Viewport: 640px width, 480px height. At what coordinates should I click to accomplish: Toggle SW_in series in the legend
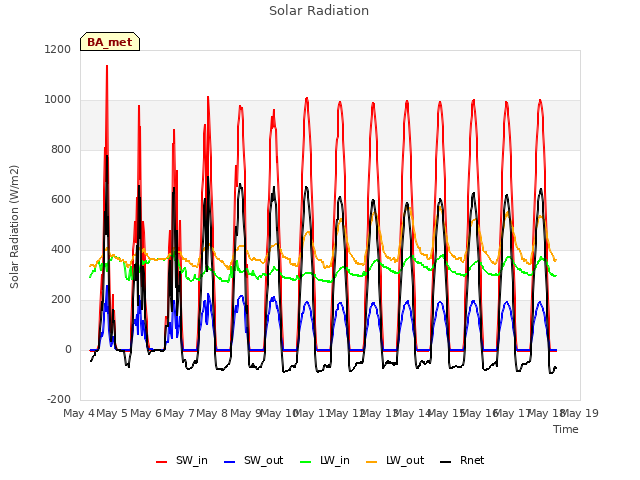182,460
